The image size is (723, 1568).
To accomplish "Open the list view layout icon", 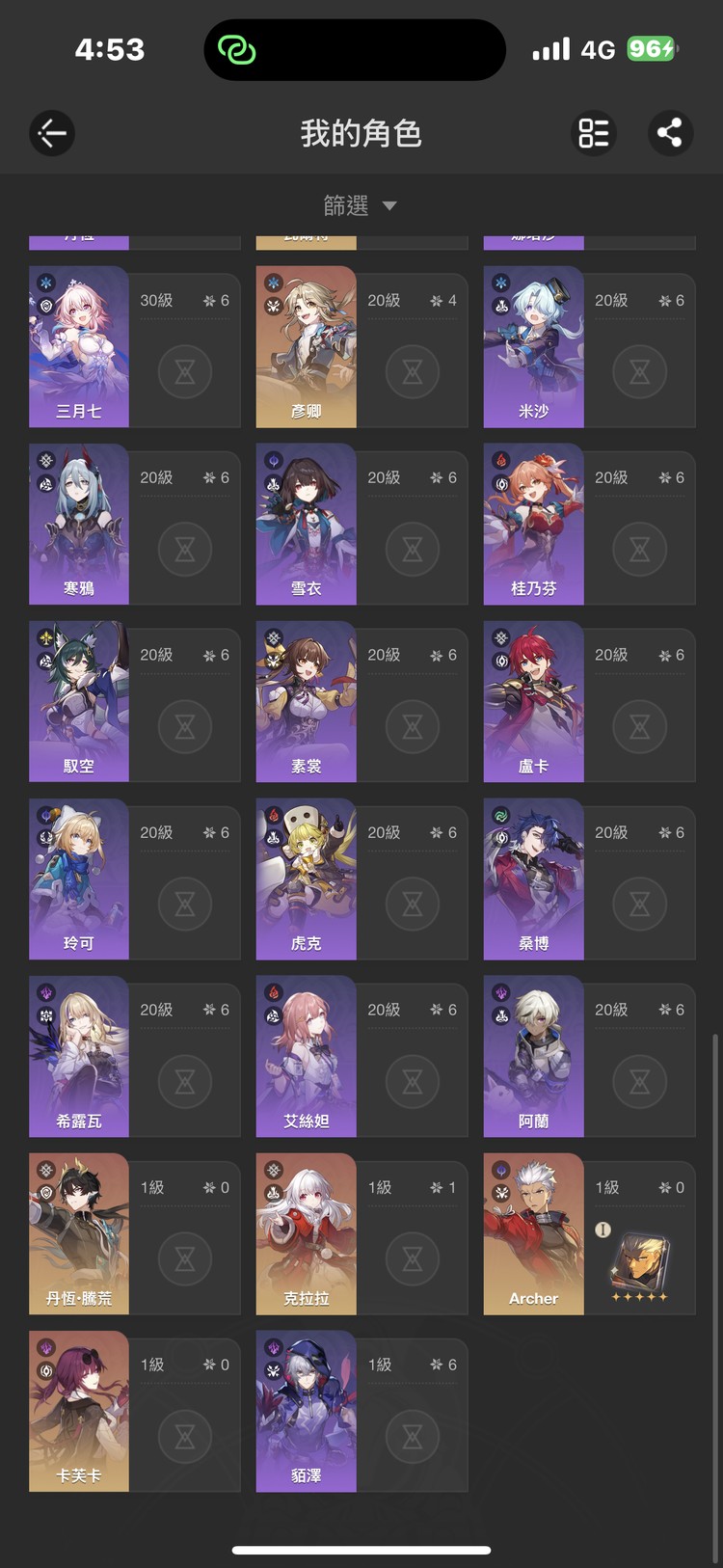I will (594, 133).
